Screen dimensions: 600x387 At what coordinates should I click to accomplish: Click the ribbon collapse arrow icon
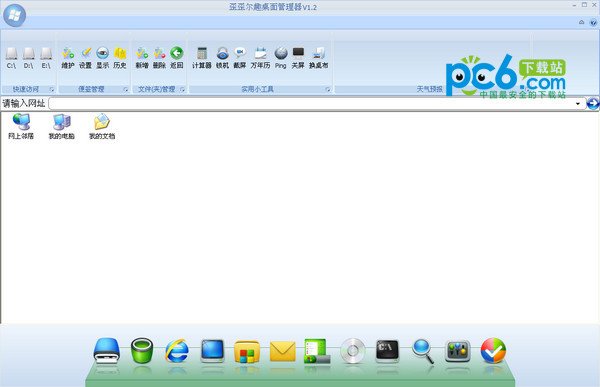582,22
